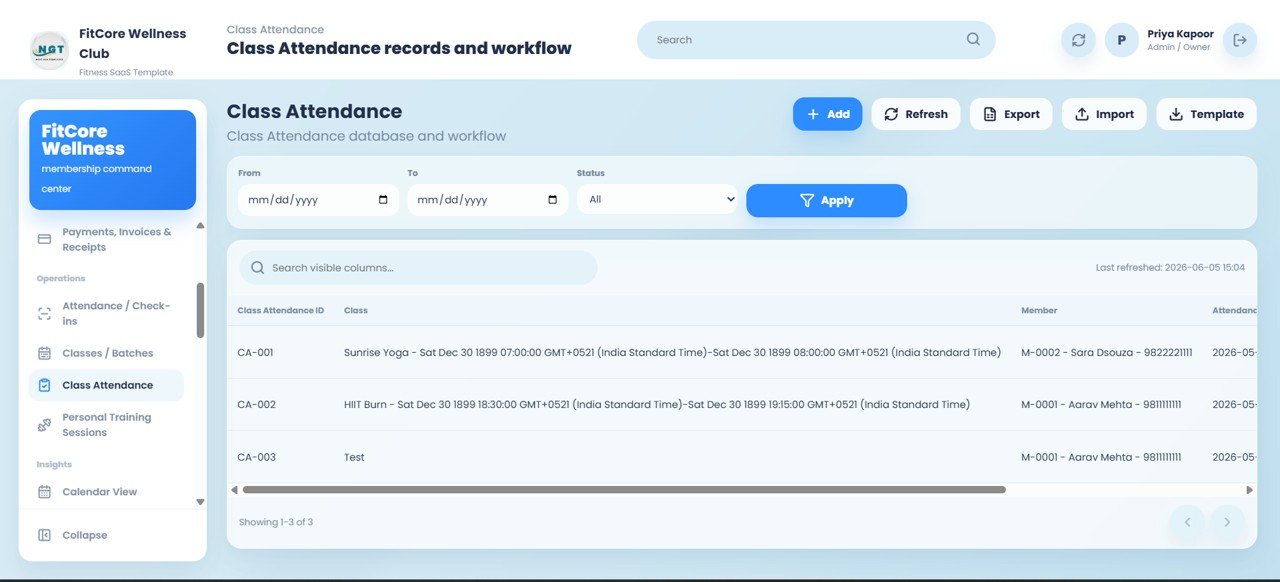The width and height of the screenshot is (1280, 582).
Task: Click the Search visible columns field
Action: 418,268
